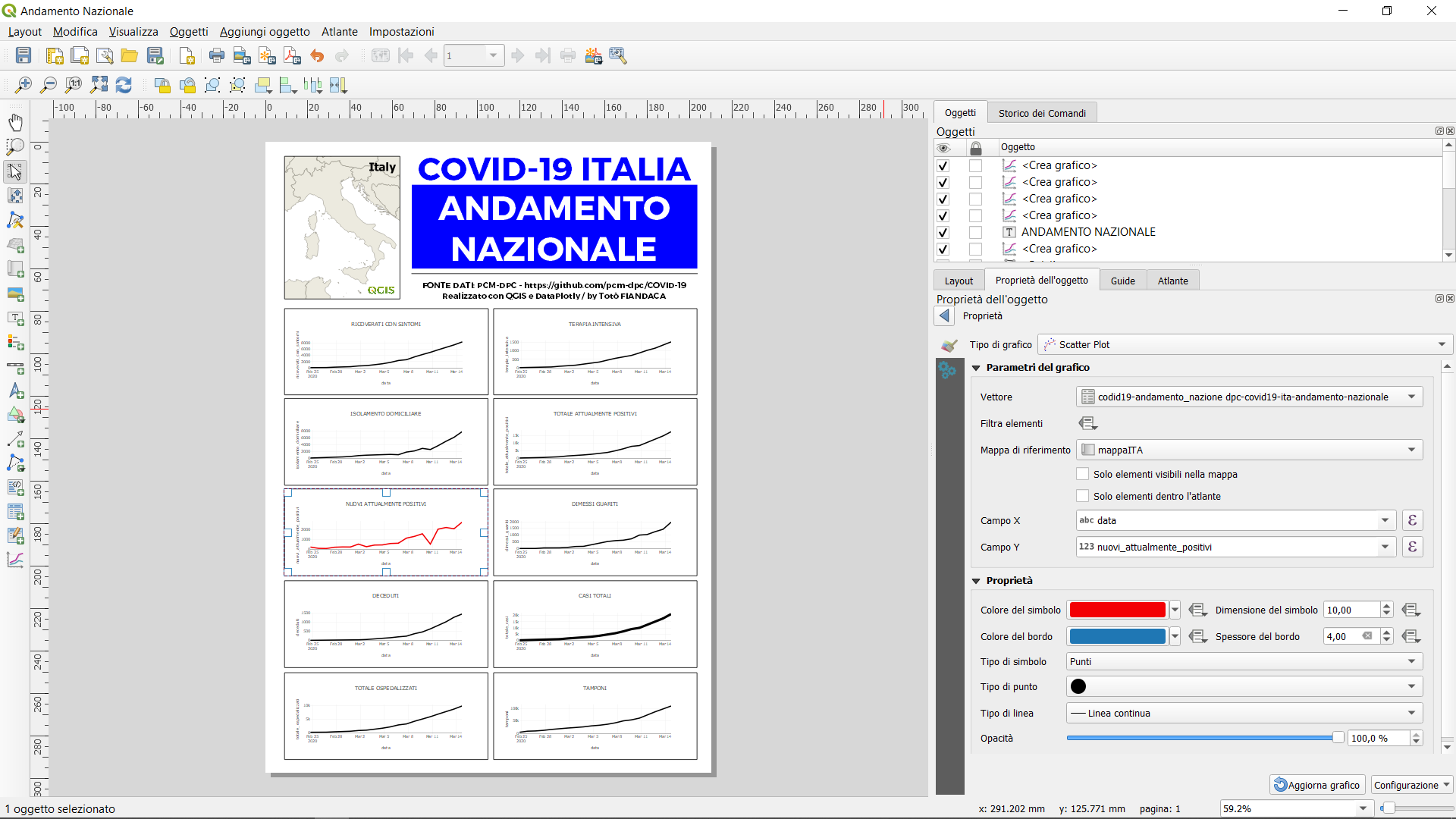
Task: Click the Save layout icon
Action: pos(24,55)
